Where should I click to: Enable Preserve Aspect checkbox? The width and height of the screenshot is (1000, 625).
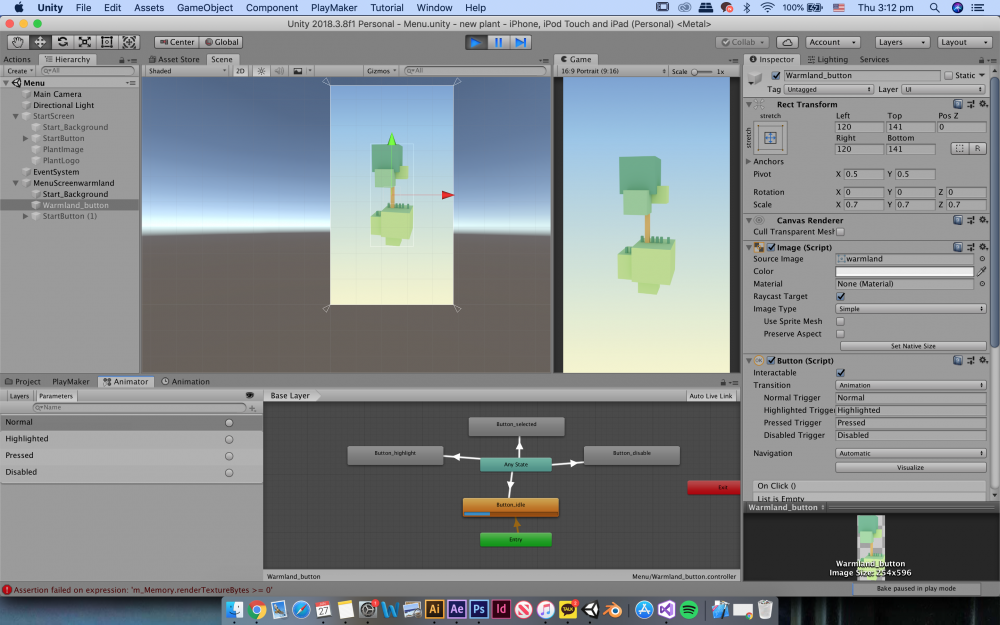(840, 334)
